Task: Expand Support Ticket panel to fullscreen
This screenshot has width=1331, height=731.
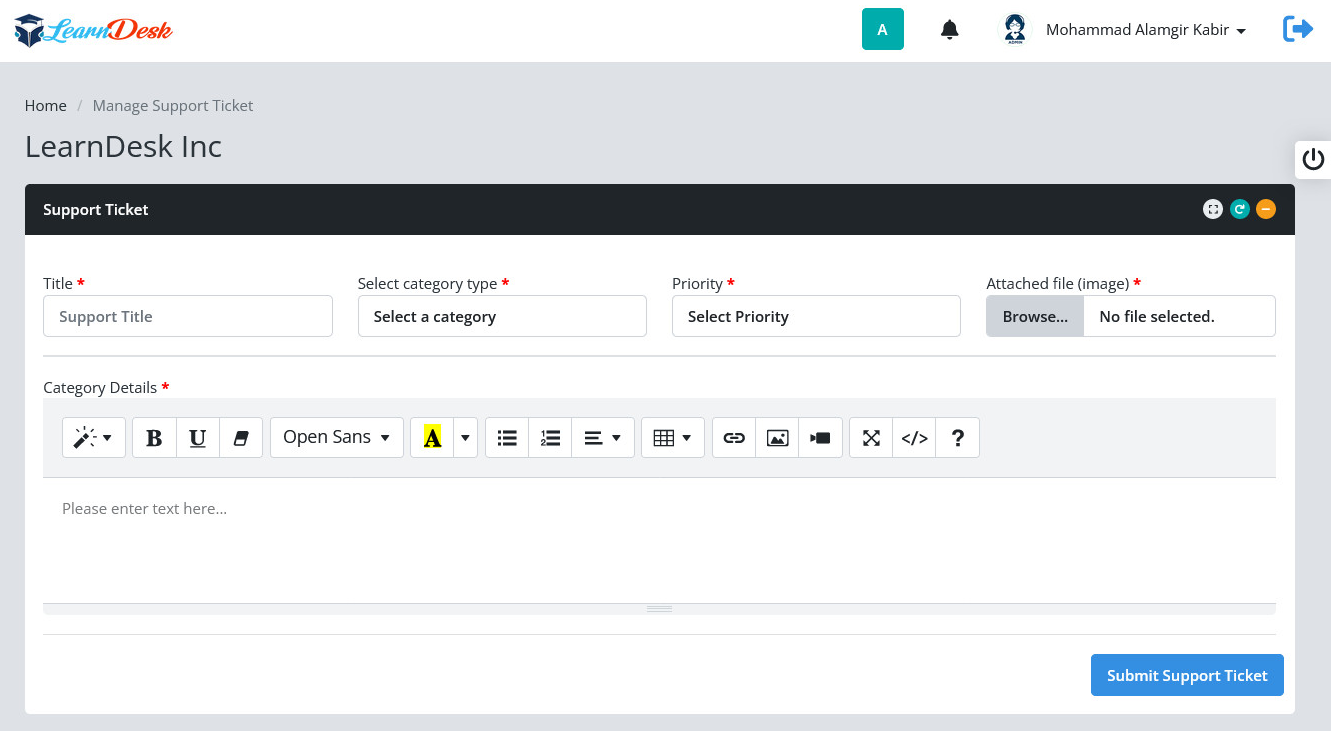Action: pyautogui.click(x=1213, y=209)
